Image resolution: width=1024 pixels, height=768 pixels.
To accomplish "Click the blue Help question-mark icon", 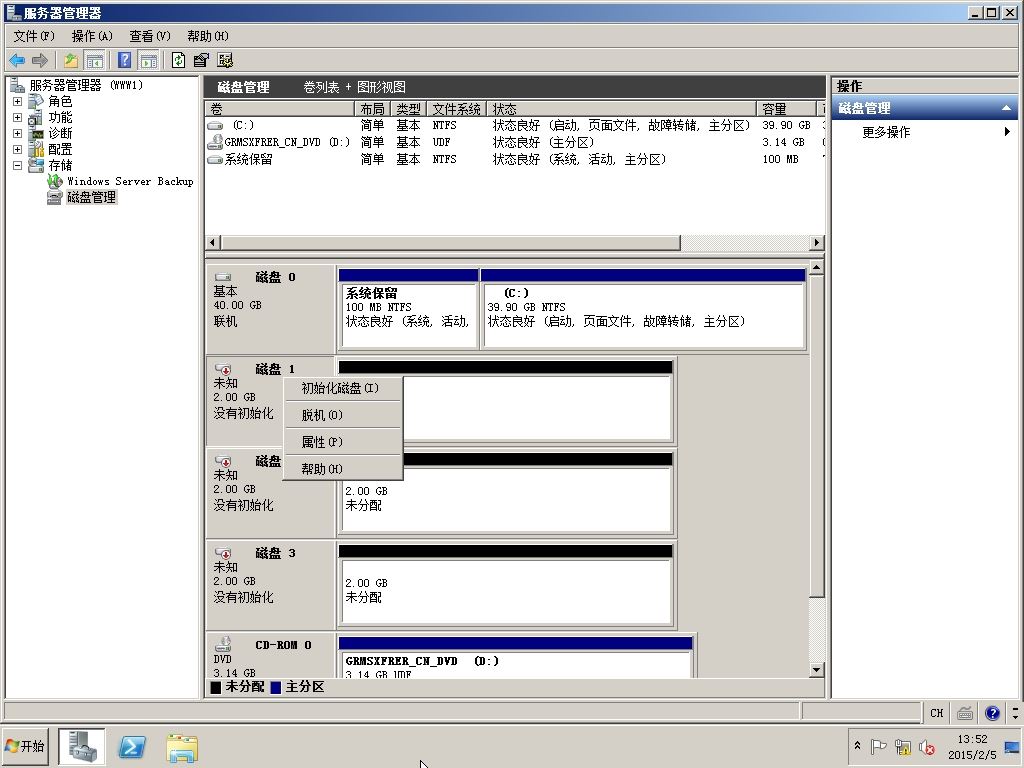I will (x=125, y=61).
